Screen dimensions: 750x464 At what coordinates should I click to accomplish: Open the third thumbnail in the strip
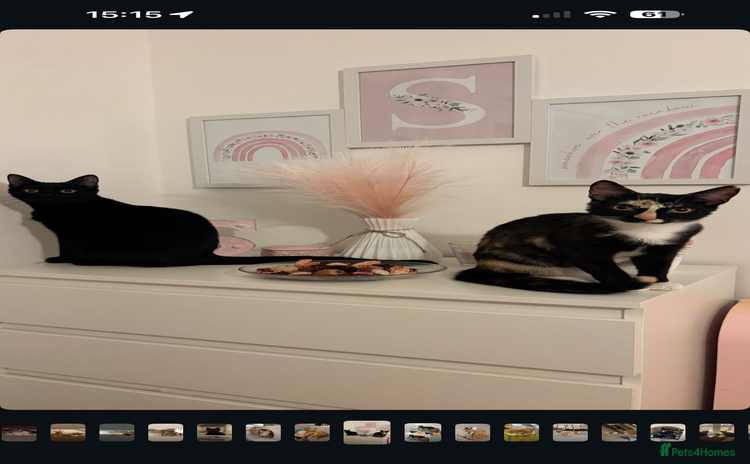117,432
